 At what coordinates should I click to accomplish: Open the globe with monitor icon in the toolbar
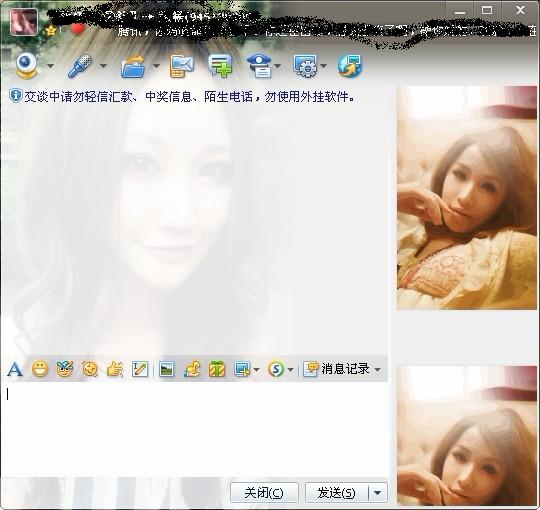(x=350, y=65)
